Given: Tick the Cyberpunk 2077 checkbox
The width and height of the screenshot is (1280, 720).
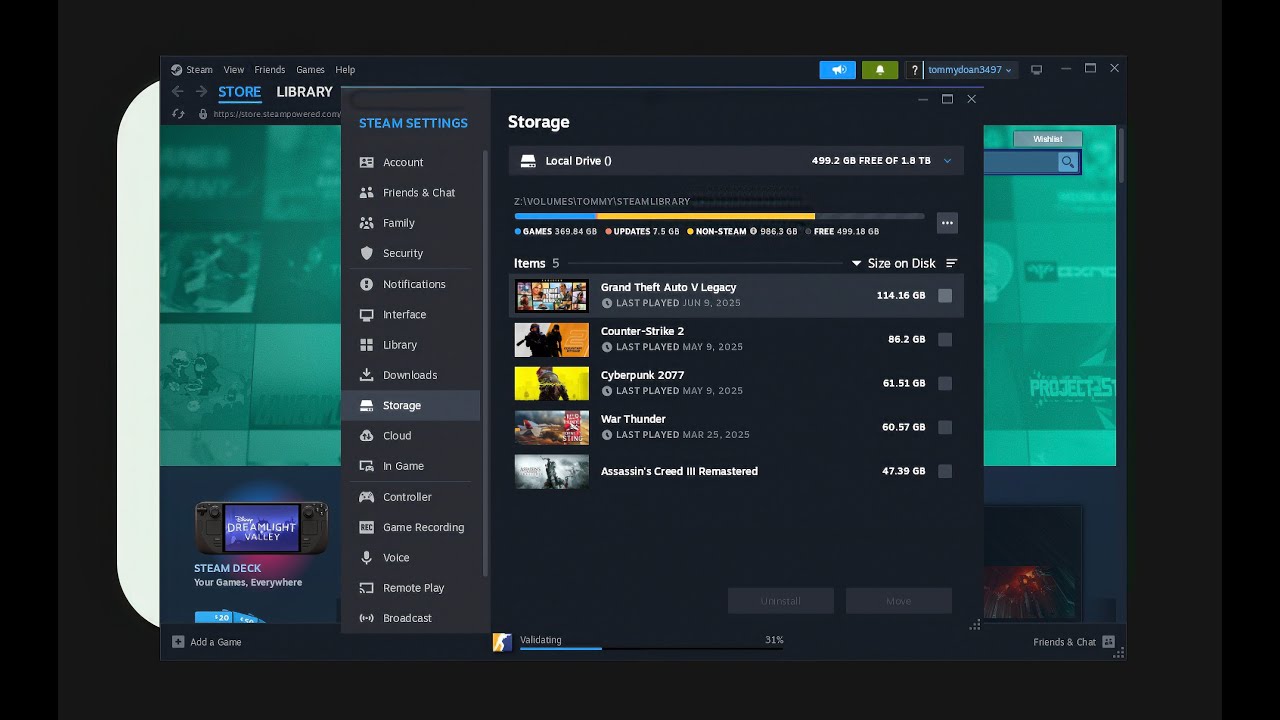Looking at the screenshot, I should (945, 383).
